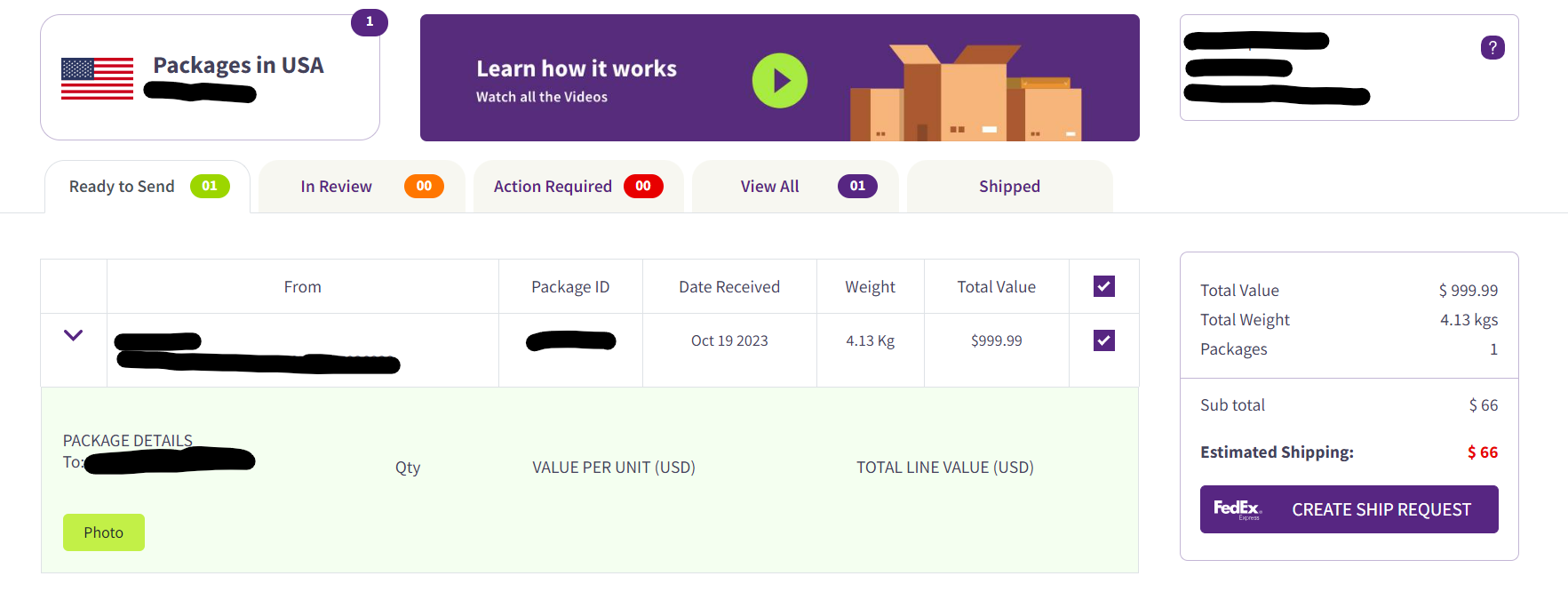1568x608 pixels.
Task: Click the Create Ship Request button
Action: click(1349, 509)
